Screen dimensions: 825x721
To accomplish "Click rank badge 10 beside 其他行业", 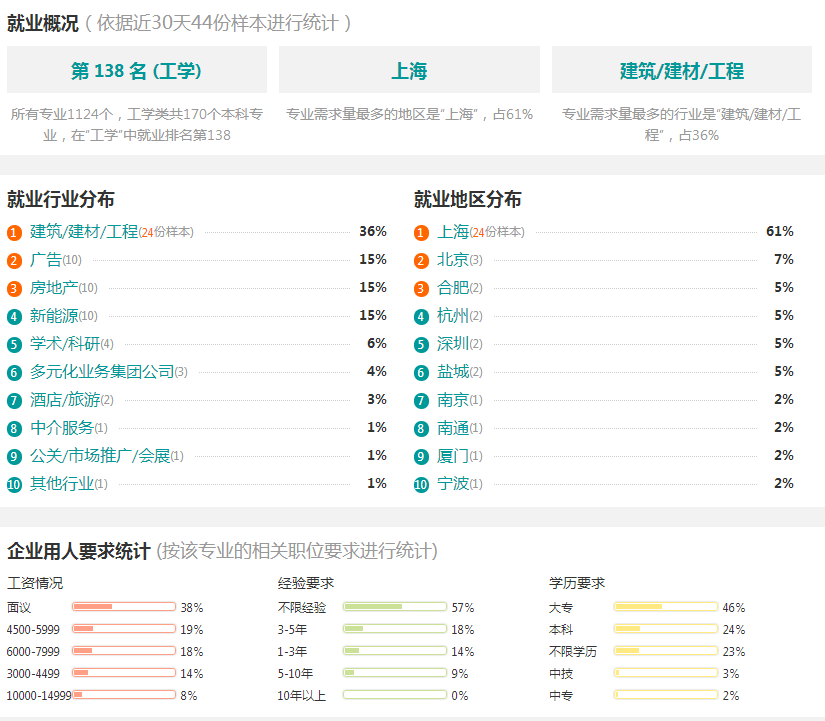I will pyautogui.click(x=14, y=484).
